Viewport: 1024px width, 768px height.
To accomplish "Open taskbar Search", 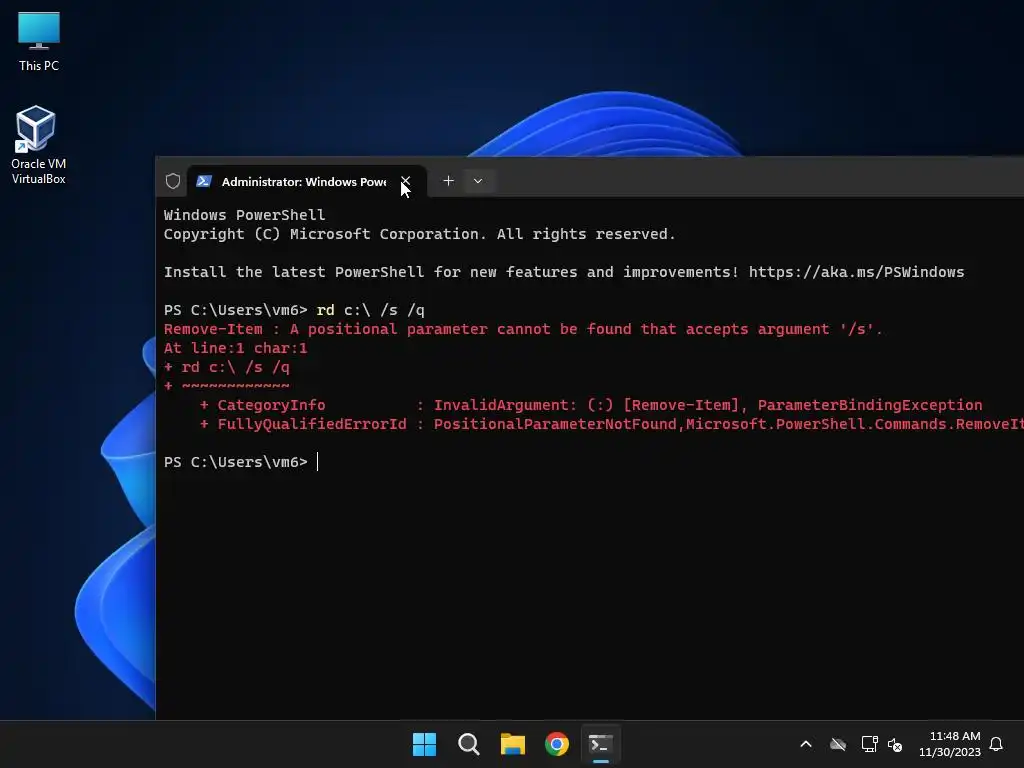I will click(469, 744).
